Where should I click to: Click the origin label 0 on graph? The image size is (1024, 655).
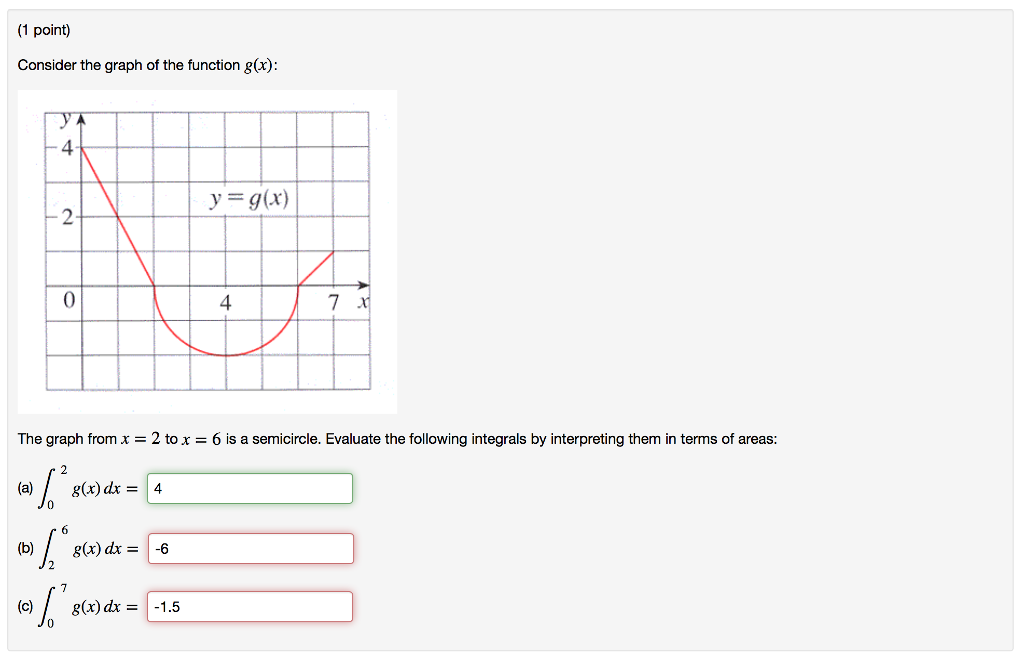coord(67,299)
